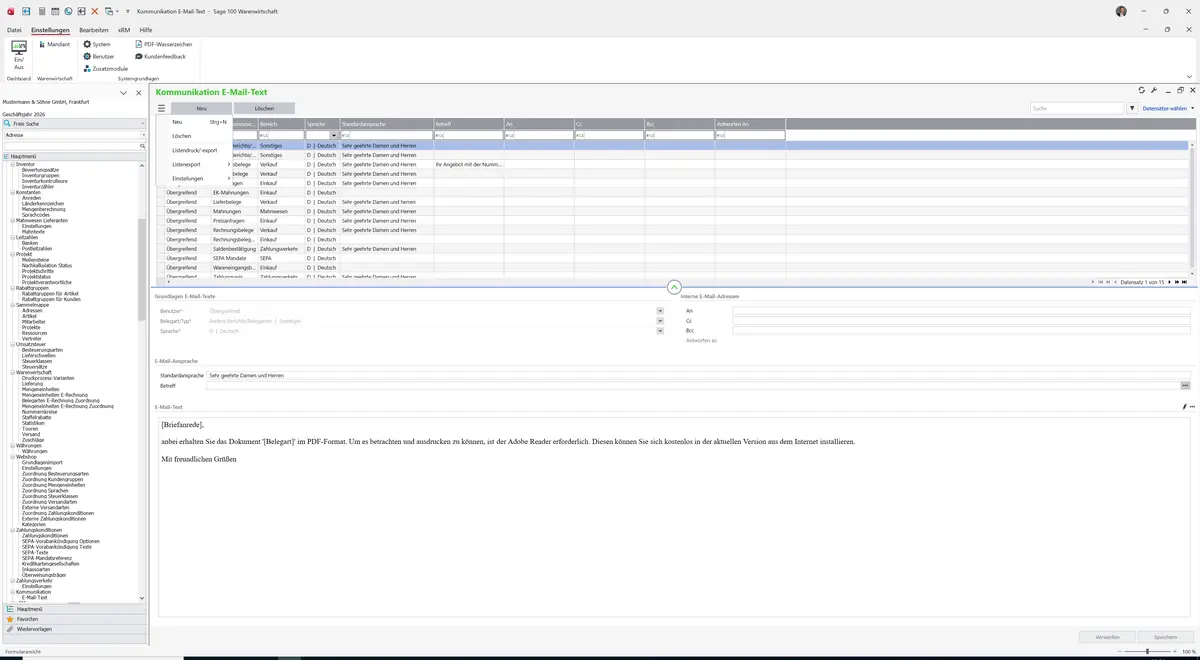1200x660 pixels.
Task: Open the Datensätze wählen dropdown
Action: (x=1168, y=108)
